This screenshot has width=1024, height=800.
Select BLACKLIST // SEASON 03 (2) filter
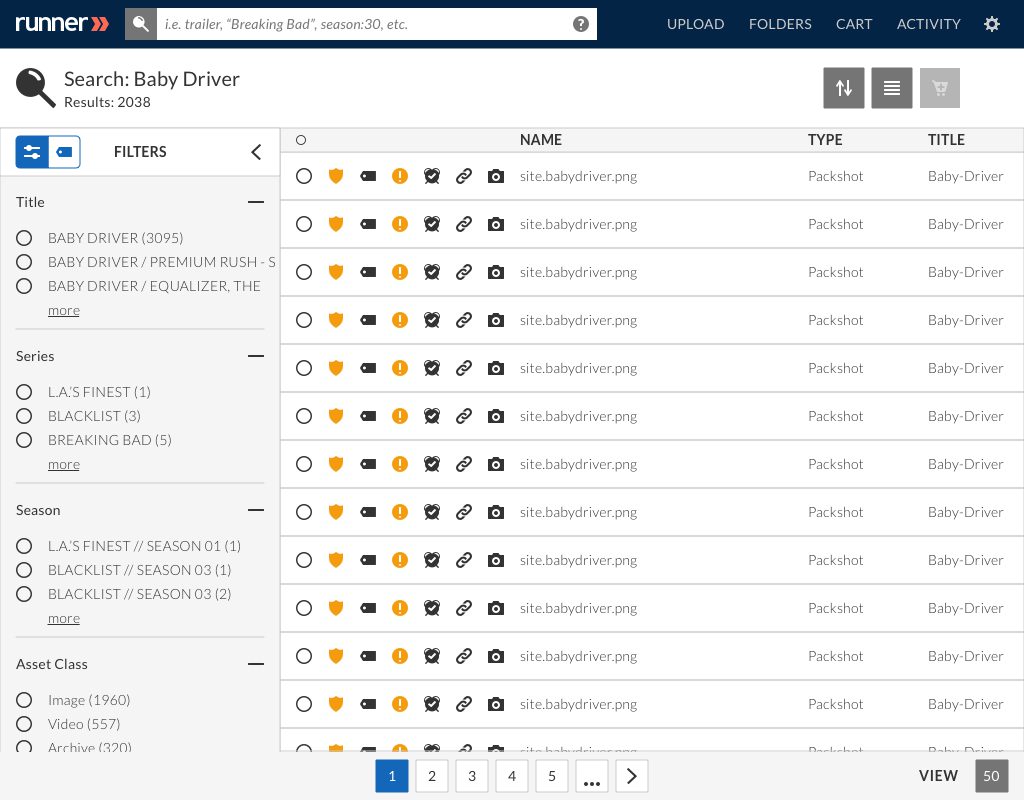click(24, 594)
